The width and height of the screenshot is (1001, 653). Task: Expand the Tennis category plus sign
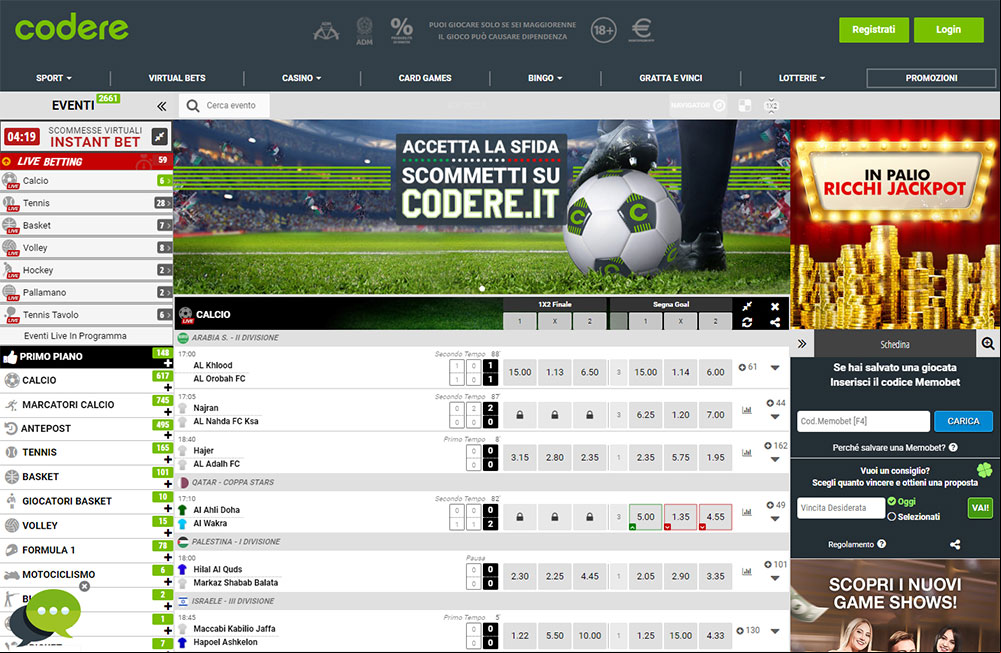point(168,460)
